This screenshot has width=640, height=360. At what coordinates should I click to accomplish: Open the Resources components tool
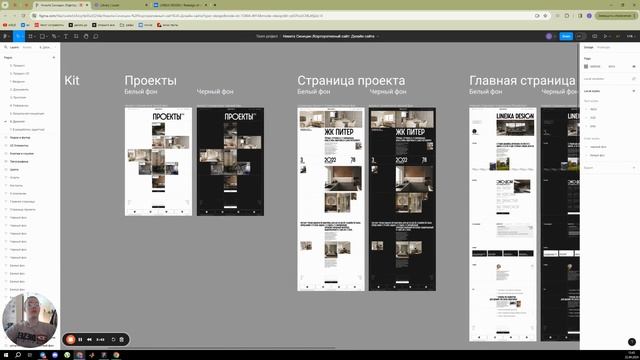76,36
